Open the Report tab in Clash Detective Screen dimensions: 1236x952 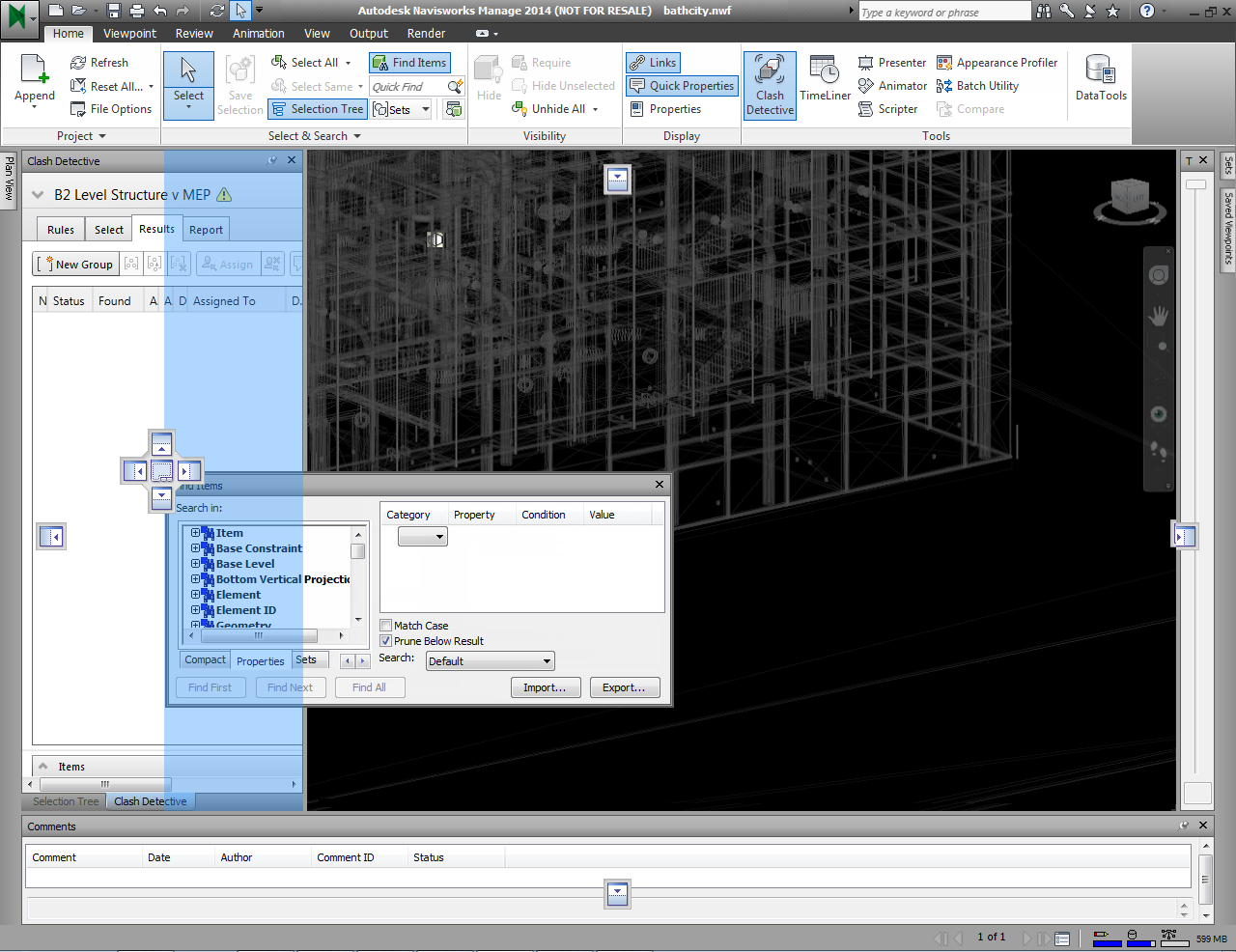click(x=206, y=230)
